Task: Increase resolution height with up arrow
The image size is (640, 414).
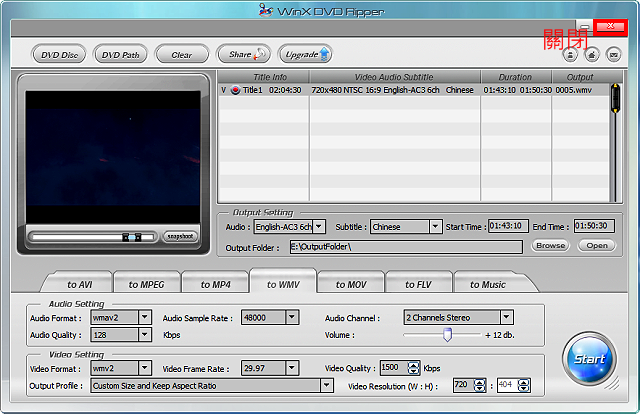Action: [x=524, y=382]
